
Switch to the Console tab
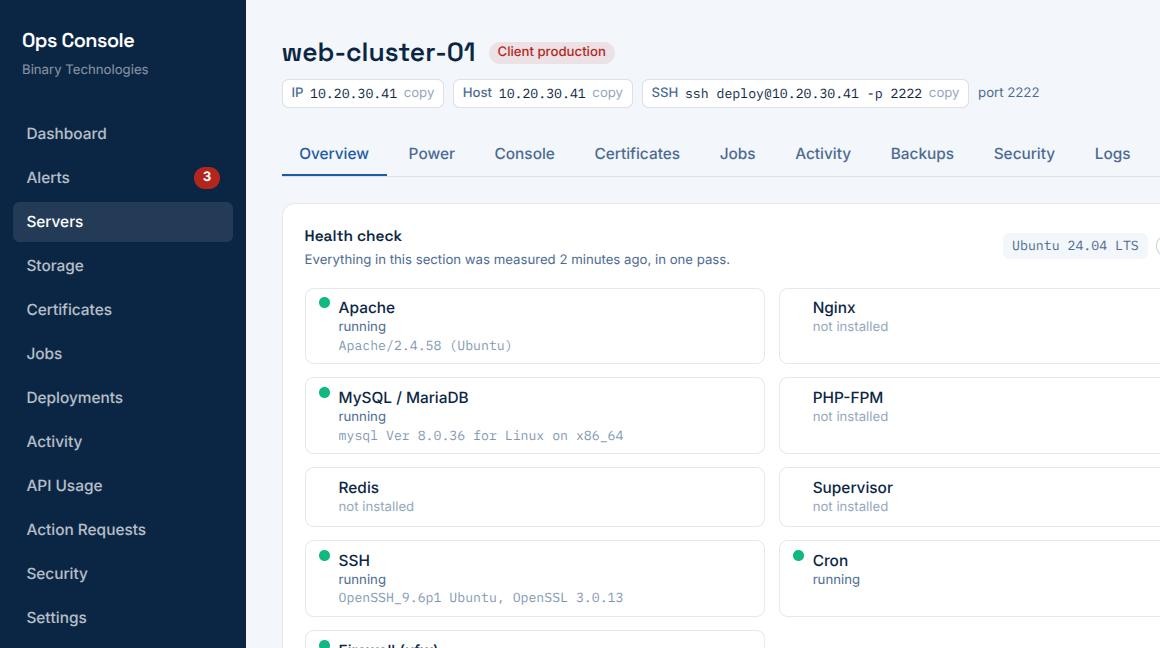click(525, 154)
